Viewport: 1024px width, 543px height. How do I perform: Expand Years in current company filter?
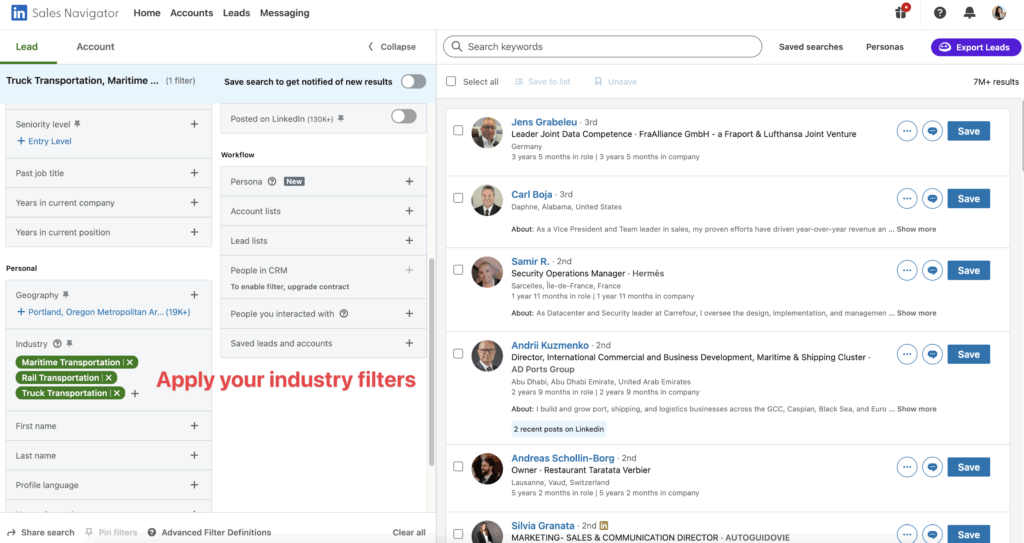tap(194, 203)
